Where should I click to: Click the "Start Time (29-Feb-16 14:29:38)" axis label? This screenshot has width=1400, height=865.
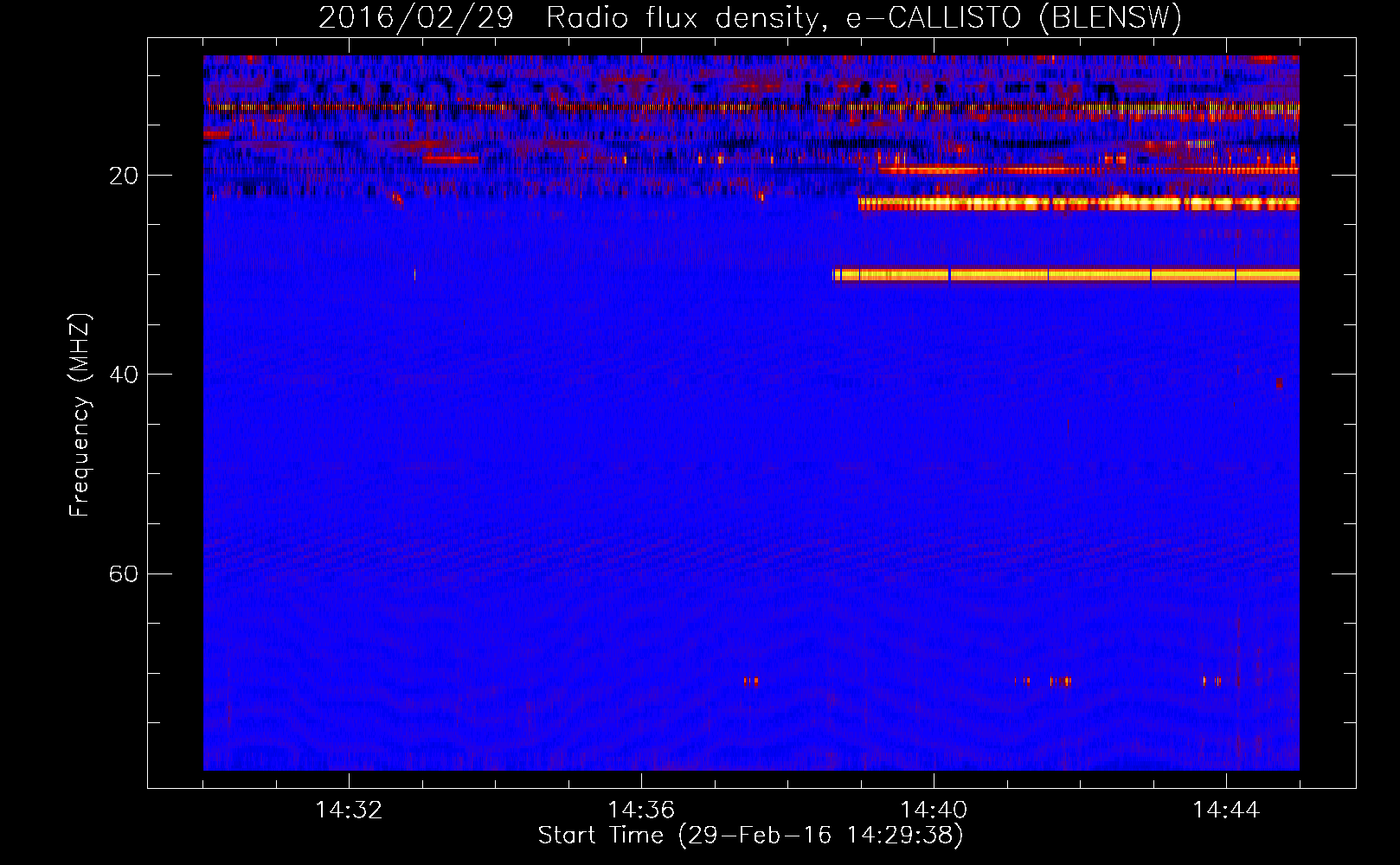coord(750,836)
